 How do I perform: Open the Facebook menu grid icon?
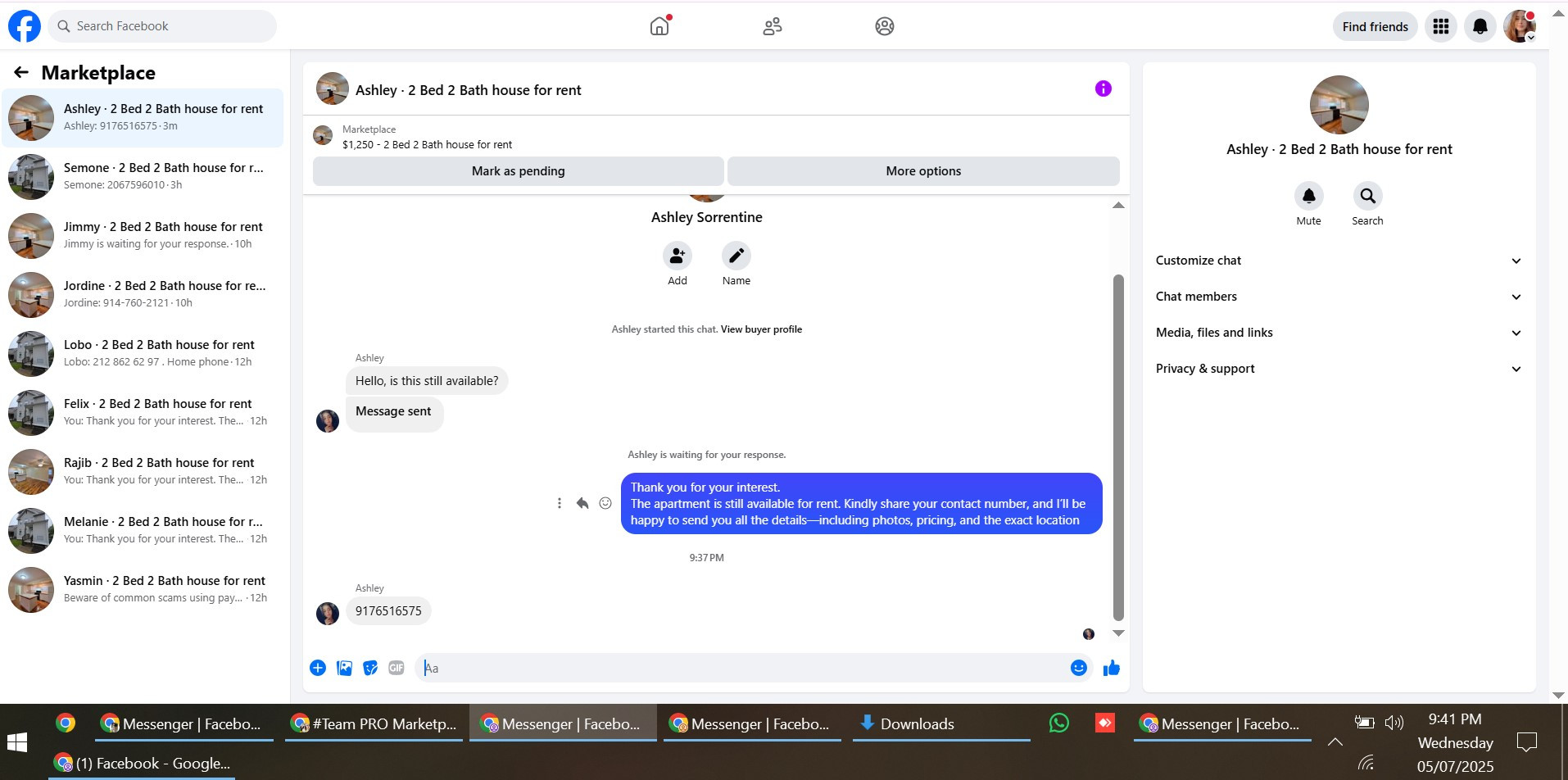pos(1441,26)
